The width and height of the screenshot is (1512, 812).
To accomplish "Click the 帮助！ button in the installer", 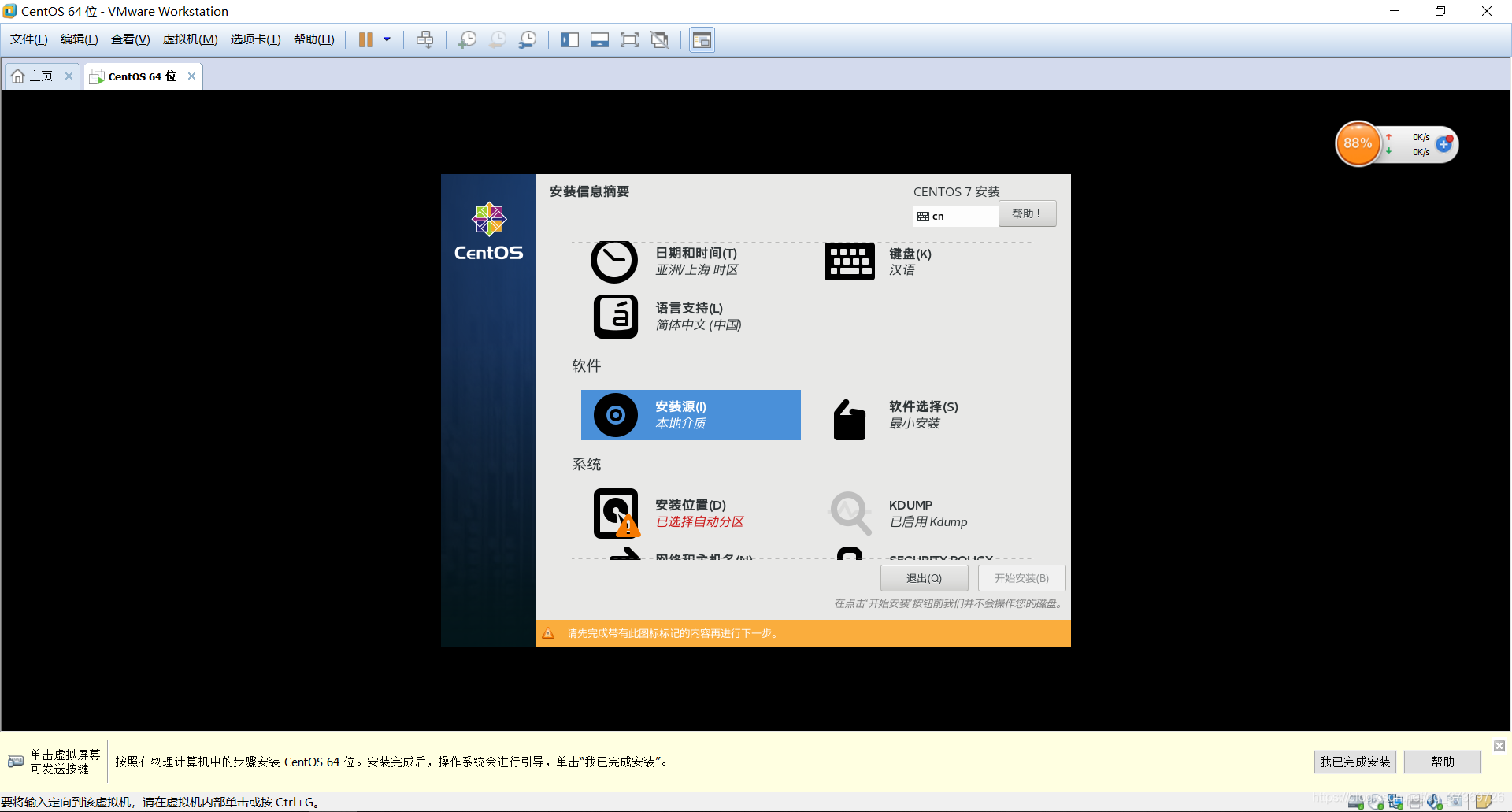I will pyautogui.click(x=1027, y=213).
